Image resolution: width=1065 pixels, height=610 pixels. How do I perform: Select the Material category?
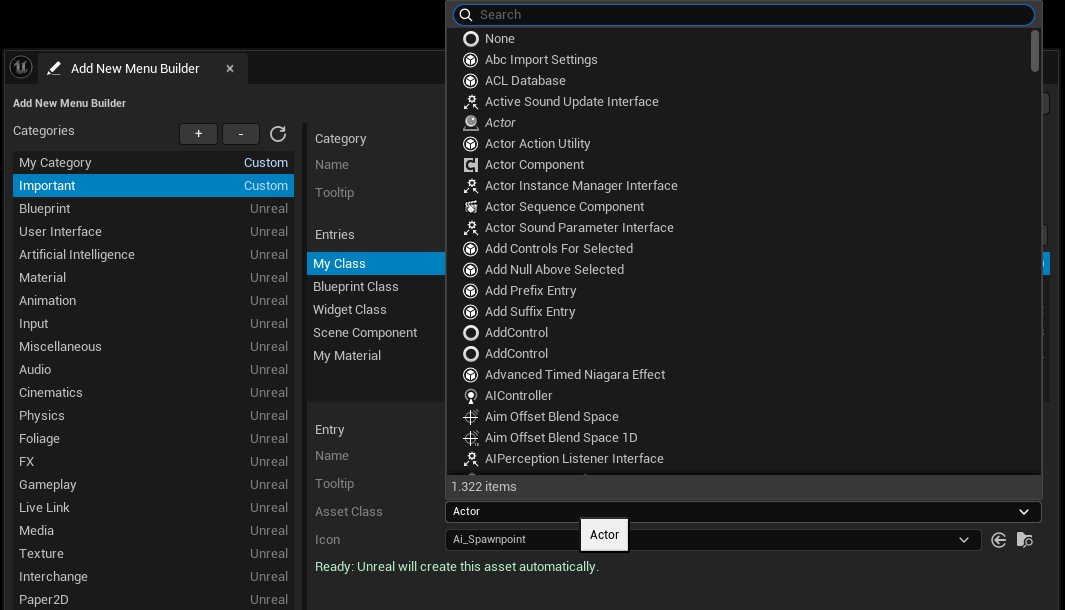point(154,278)
